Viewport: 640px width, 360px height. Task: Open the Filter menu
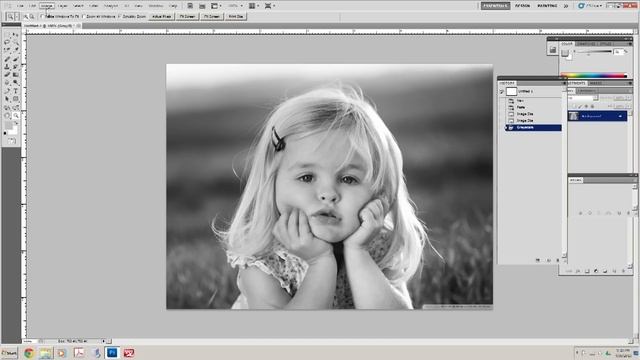click(x=93, y=6)
